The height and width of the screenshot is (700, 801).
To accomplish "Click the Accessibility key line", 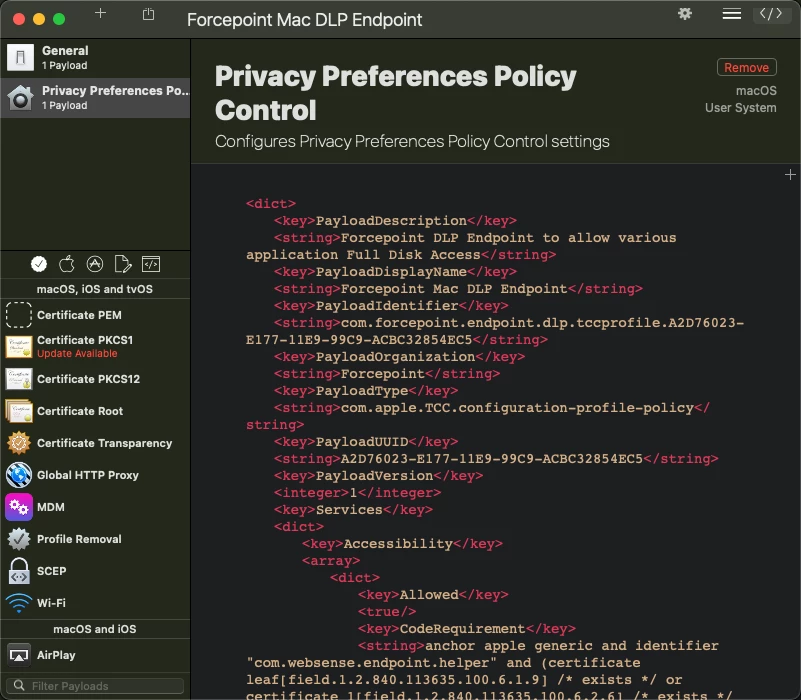I will [402, 544].
